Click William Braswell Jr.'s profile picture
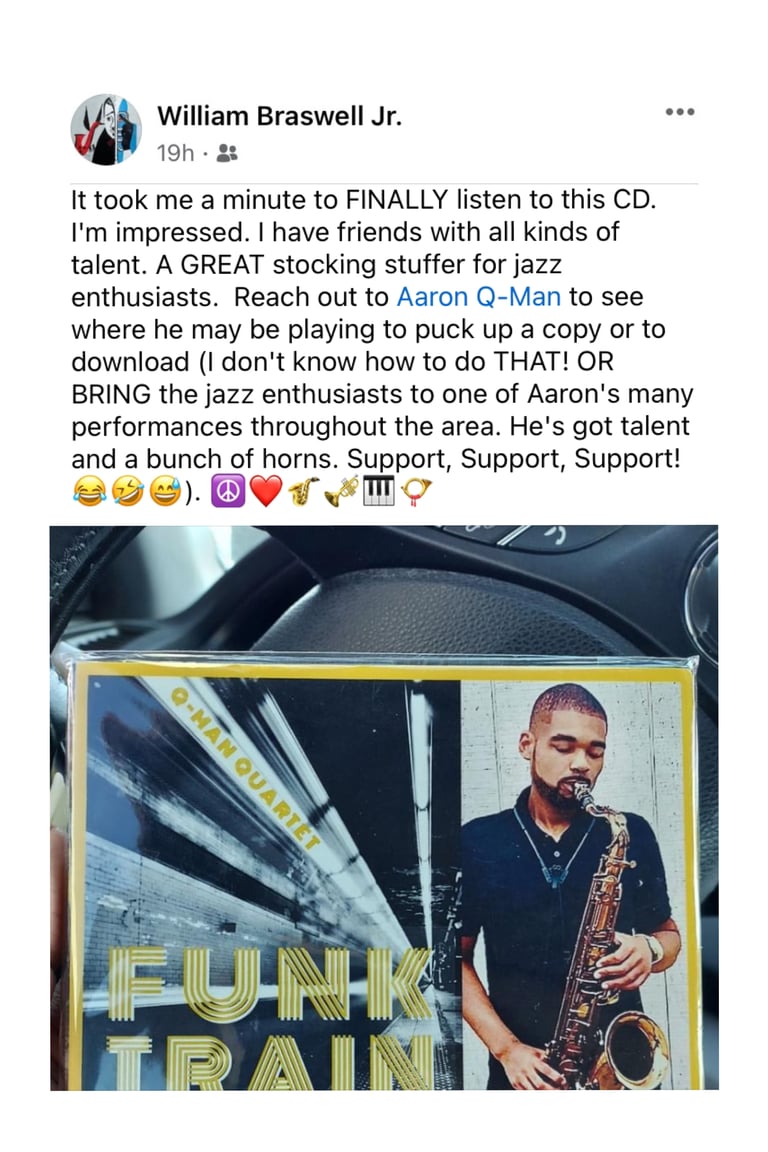Viewport: 768px width, 1152px height. pos(106,129)
